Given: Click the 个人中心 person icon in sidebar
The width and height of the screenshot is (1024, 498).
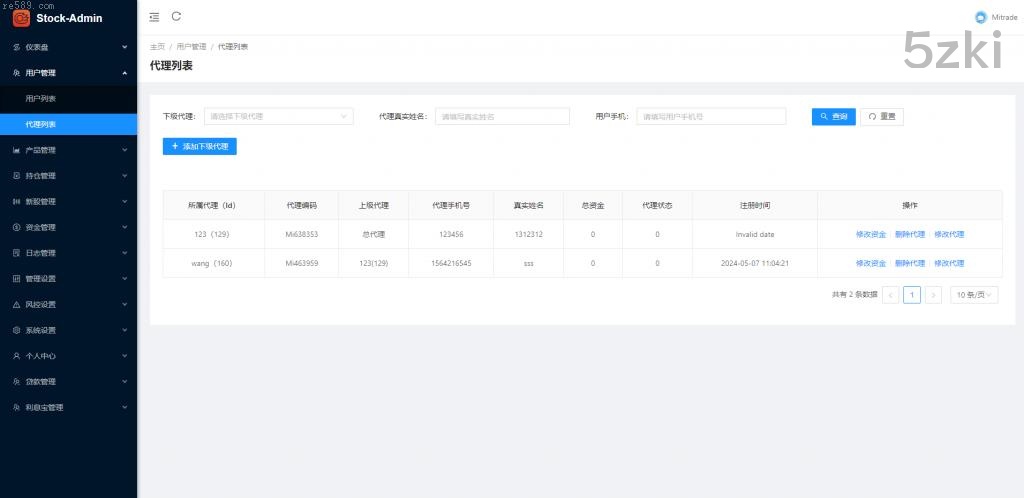Looking at the screenshot, I should (16, 356).
